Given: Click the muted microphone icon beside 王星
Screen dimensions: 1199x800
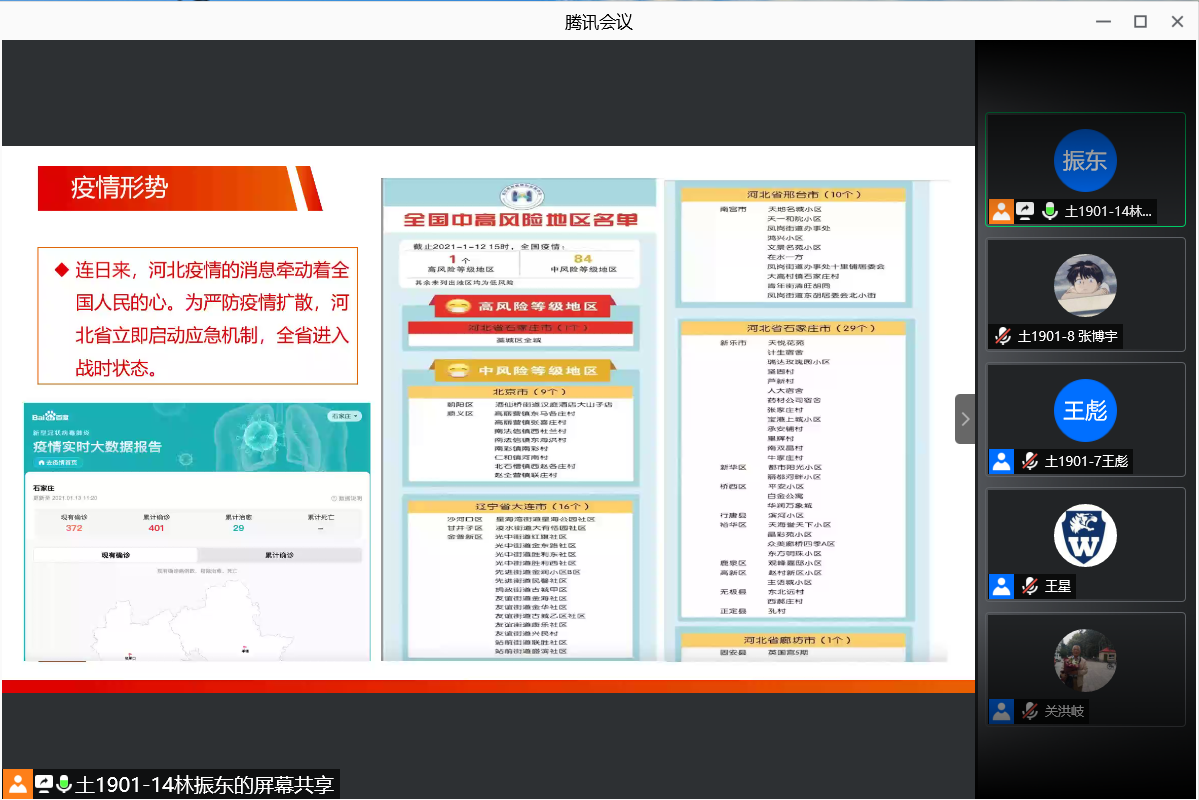Looking at the screenshot, I should [1030, 586].
